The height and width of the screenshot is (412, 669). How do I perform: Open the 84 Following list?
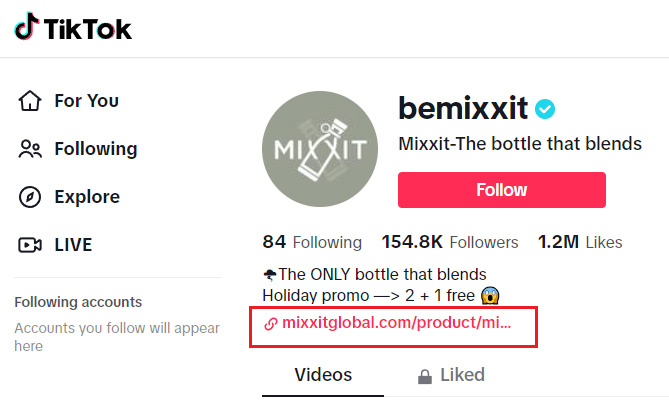(312, 242)
